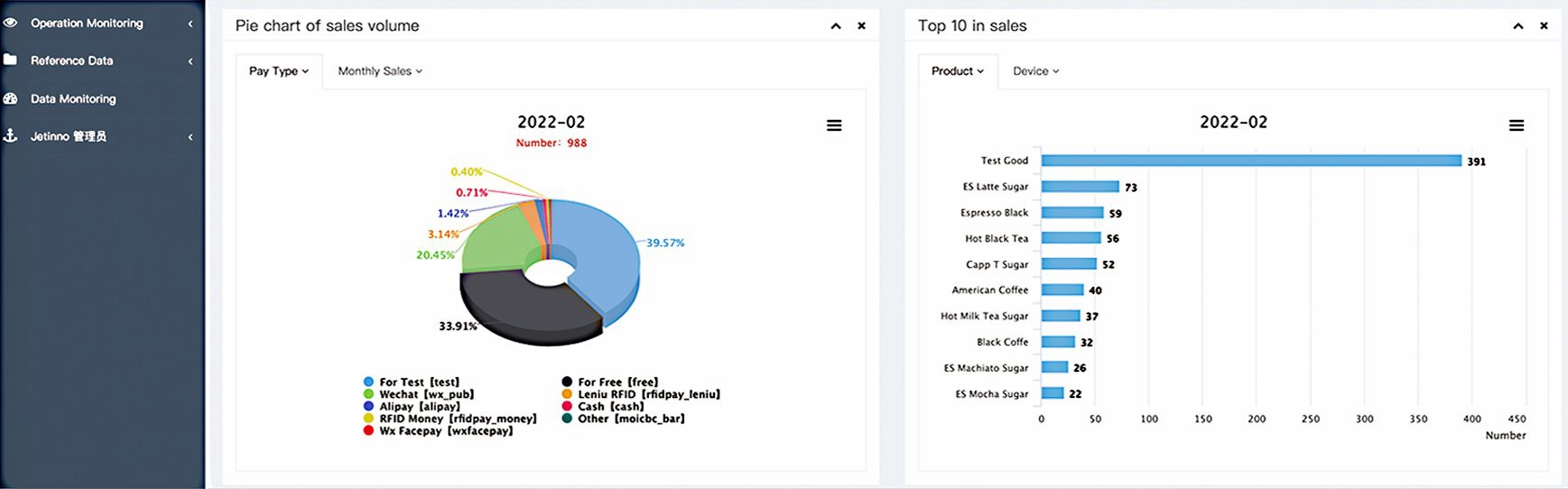Expand the Reference Data sidebar submenu arrow
Screen dimensions: 1568x489
[190, 61]
